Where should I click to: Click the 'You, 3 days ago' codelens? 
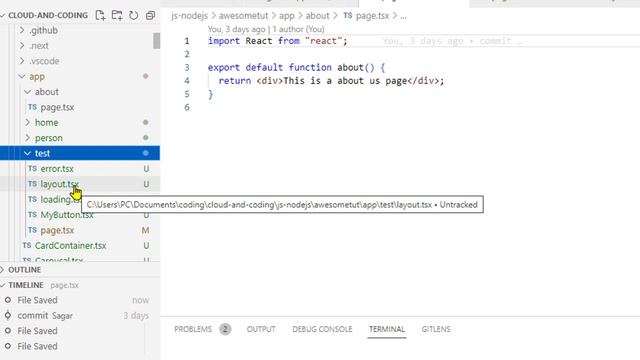point(236,29)
